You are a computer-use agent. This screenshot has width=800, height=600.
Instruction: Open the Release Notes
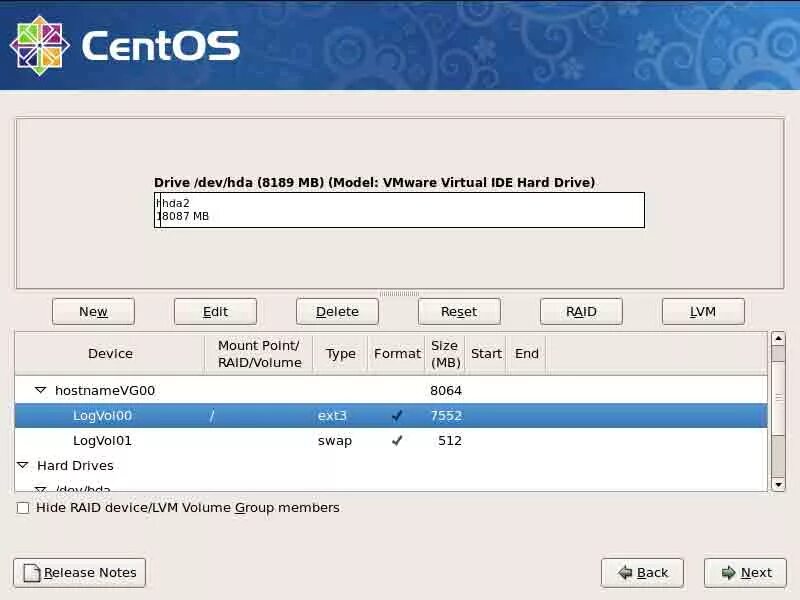coord(80,572)
